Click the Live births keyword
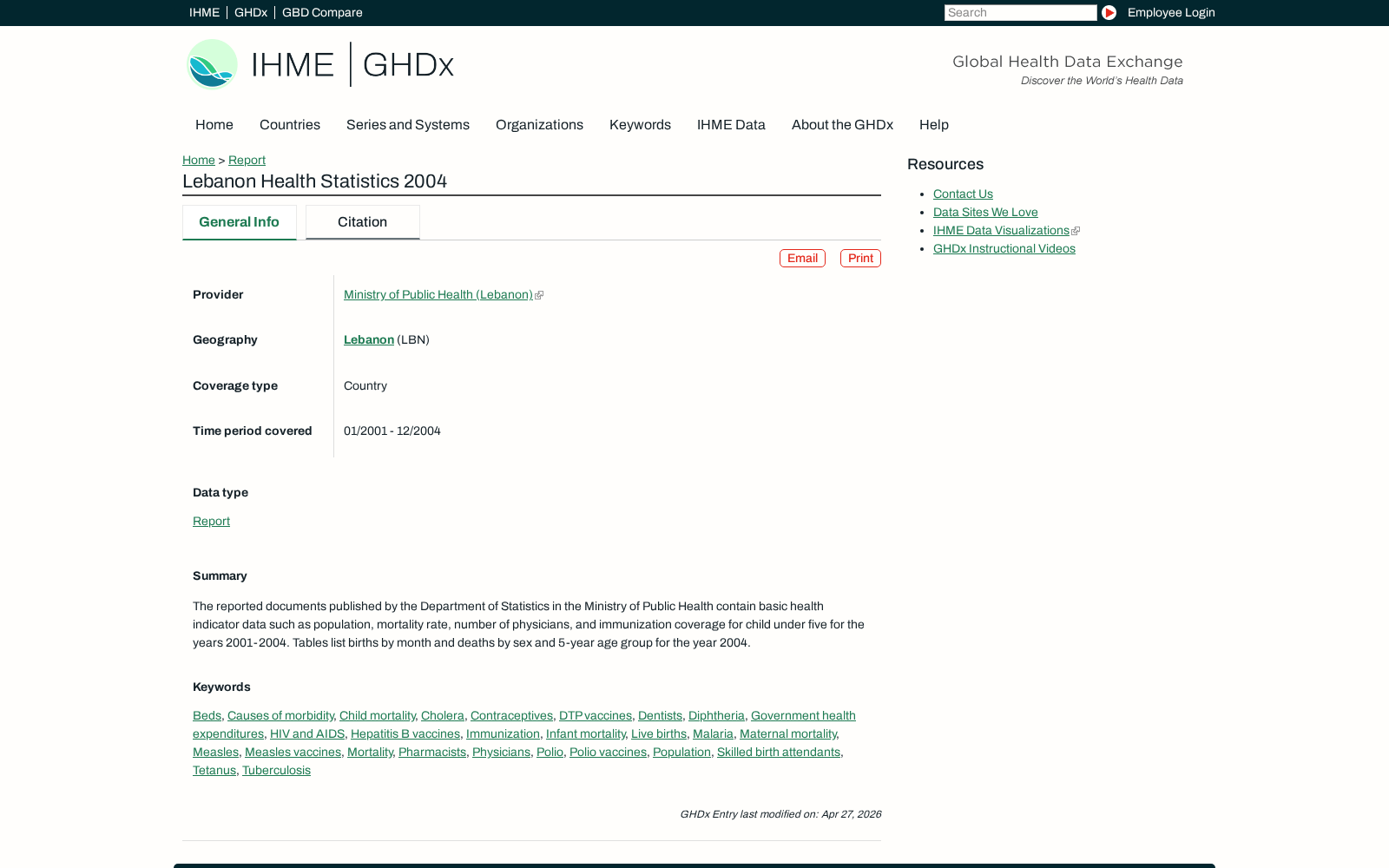Screen dimensions: 1389x868 pos(659,733)
